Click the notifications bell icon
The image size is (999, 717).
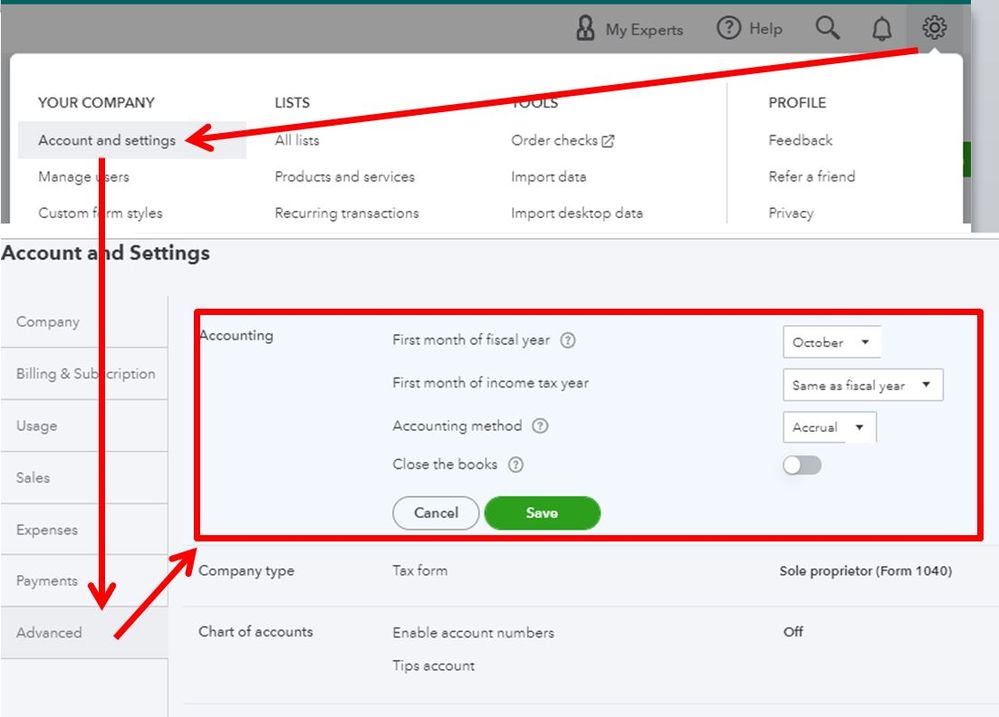tap(881, 29)
